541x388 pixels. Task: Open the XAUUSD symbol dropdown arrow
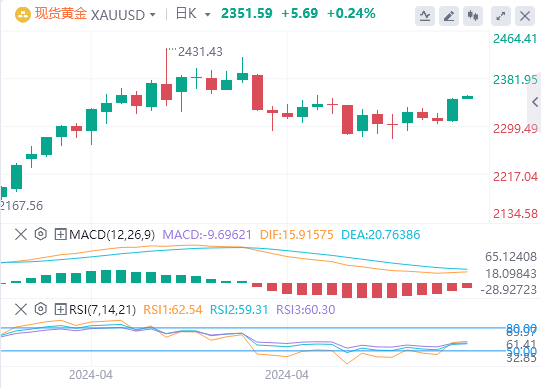[x=153, y=15]
